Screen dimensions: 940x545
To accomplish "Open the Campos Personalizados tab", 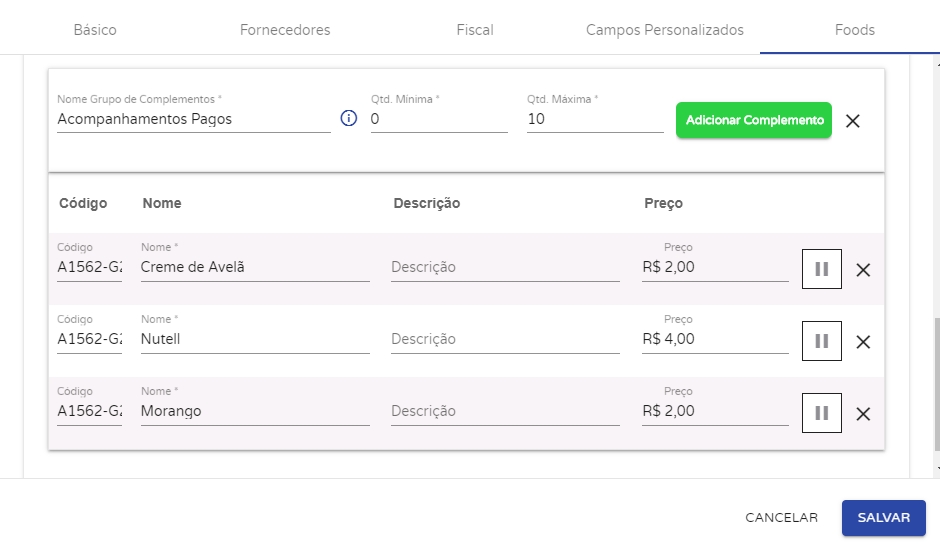I will click(665, 30).
